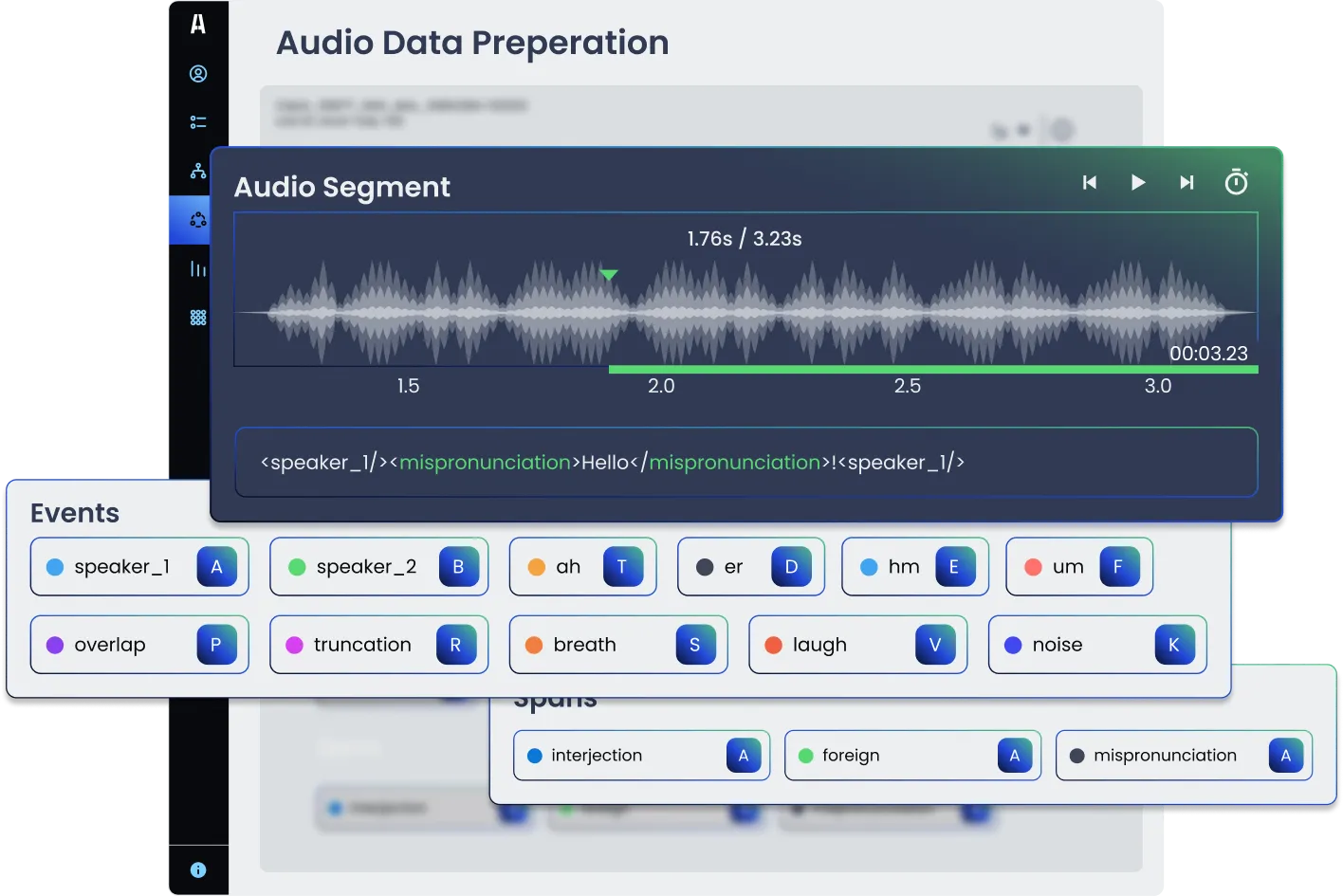Open the workflow hierarchy sidebar icon

tap(197, 171)
